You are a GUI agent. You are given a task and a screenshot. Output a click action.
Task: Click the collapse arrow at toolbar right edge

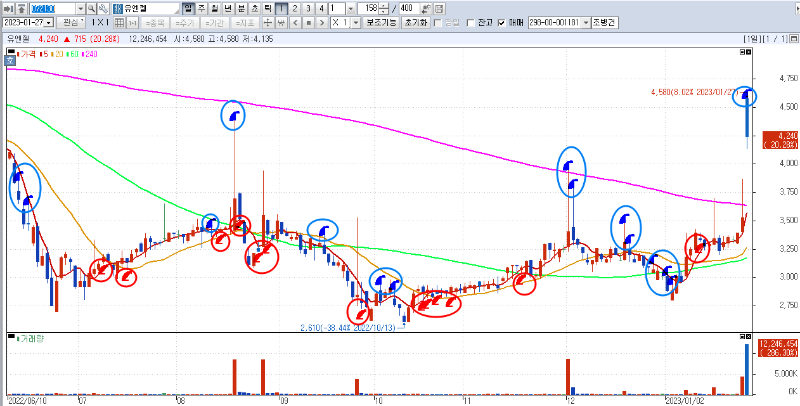coord(797,9)
